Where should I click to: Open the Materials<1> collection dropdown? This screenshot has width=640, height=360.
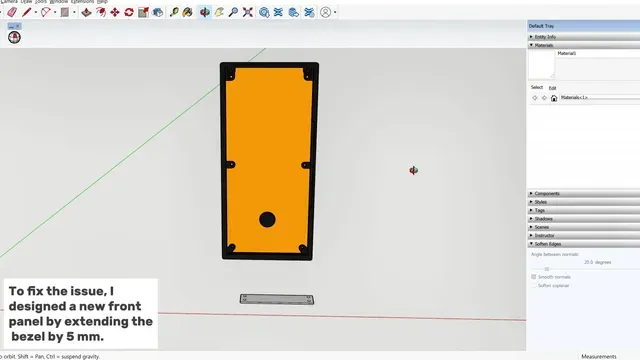click(600, 98)
